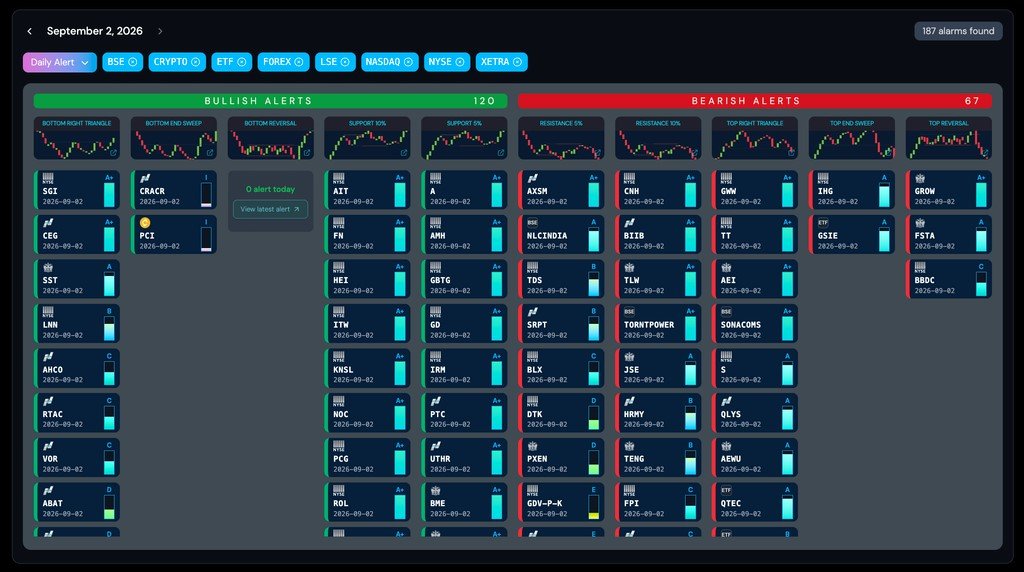Remove the FOREX filter via its x icon
1024x572 pixels.
[298, 62]
